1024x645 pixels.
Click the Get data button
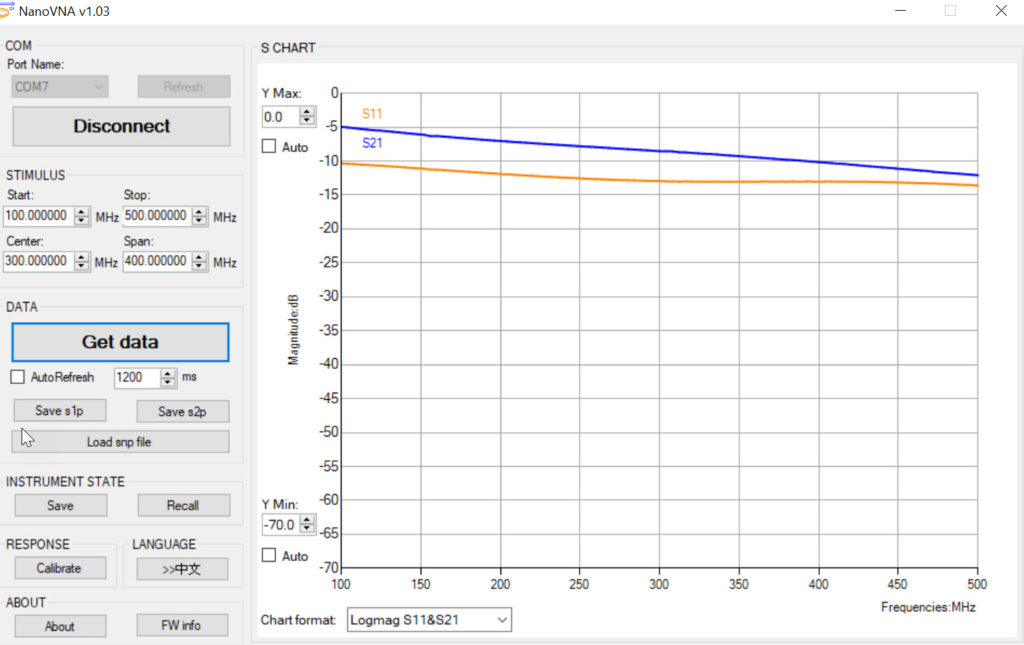click(x=120, y=342)
